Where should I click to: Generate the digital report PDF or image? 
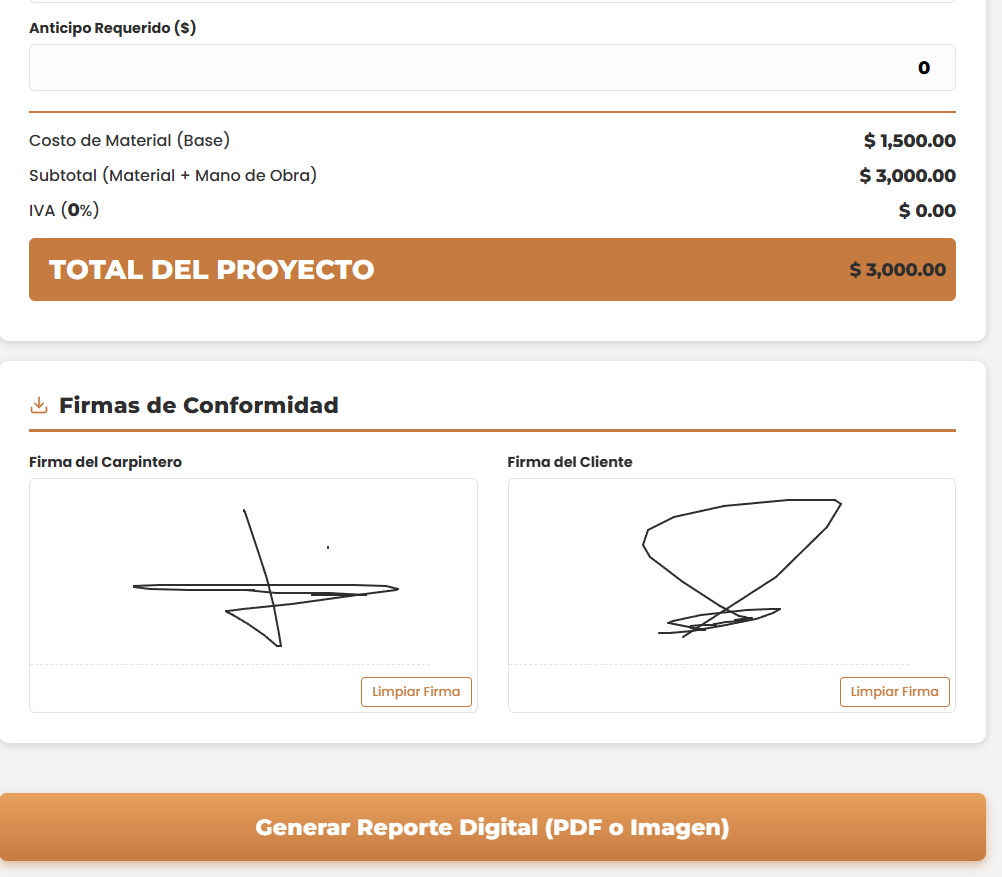pos(493,827)
